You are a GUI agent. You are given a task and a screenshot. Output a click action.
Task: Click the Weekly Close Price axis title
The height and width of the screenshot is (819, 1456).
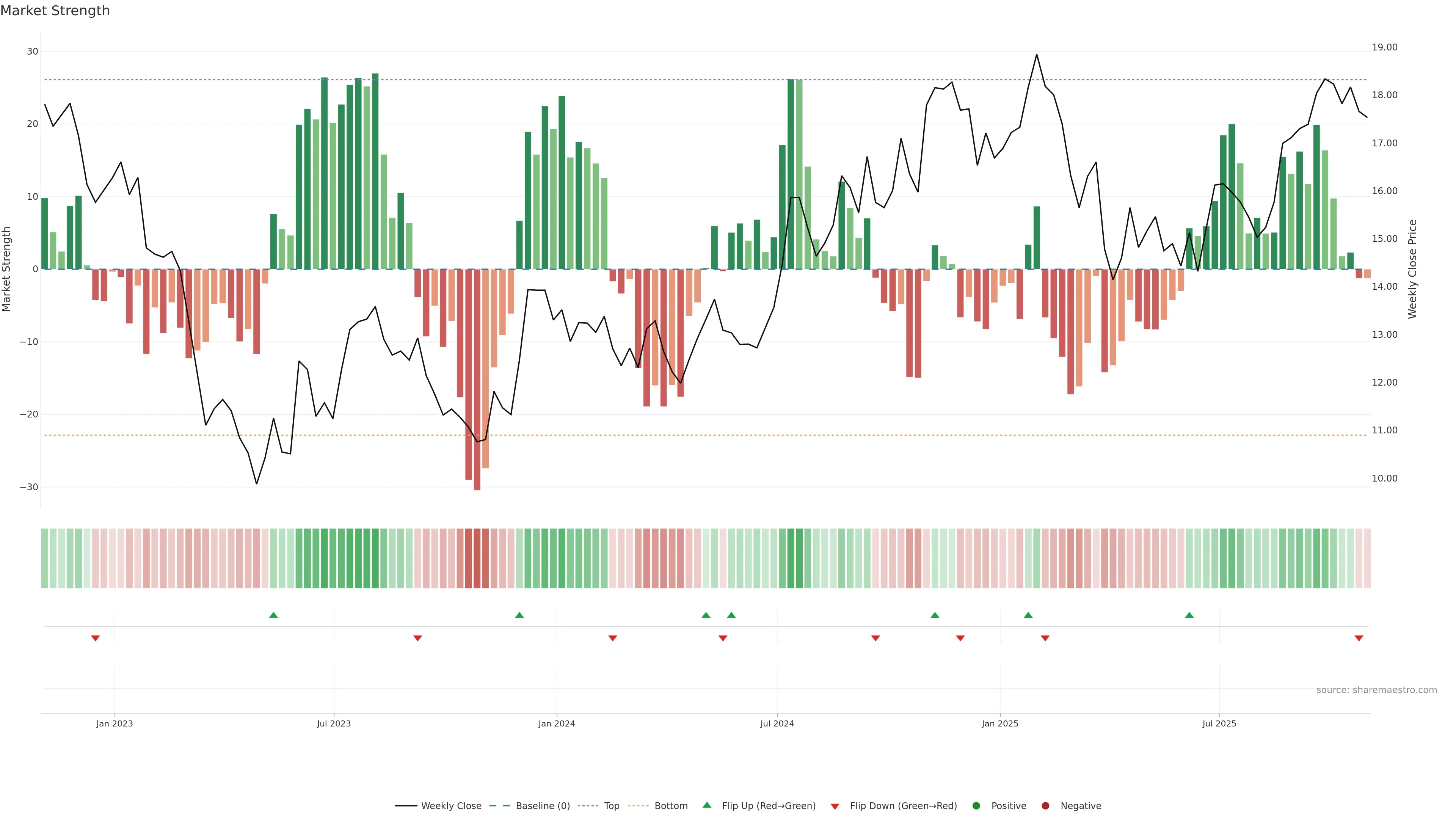1412,269
